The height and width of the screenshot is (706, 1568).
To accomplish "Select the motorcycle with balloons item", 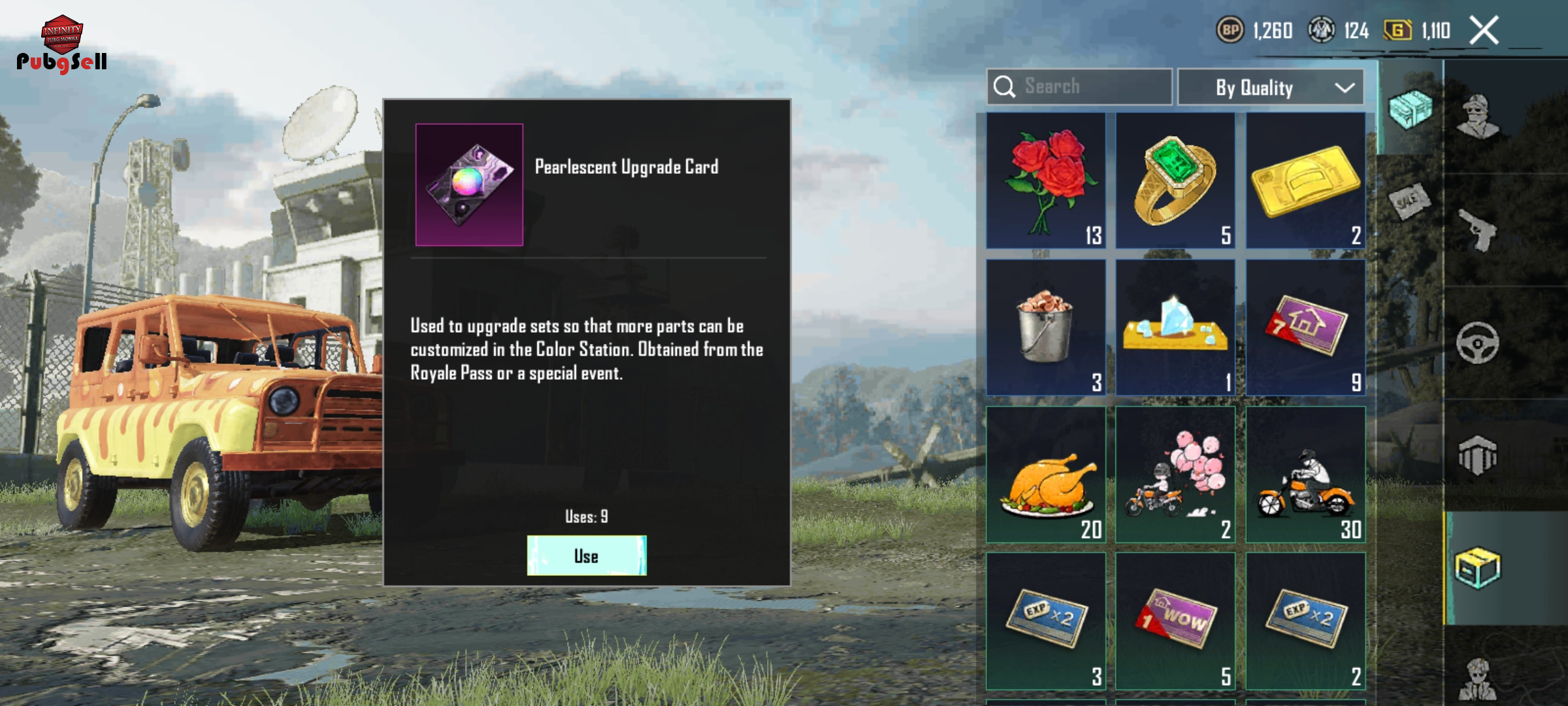I will tap(1175, 475).
